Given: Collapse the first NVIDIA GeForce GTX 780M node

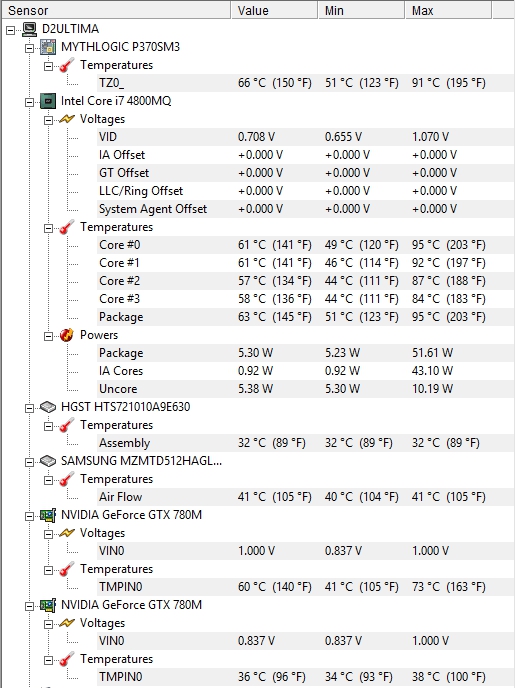Looking at the screenshot, I should click(x=29, y=516).
